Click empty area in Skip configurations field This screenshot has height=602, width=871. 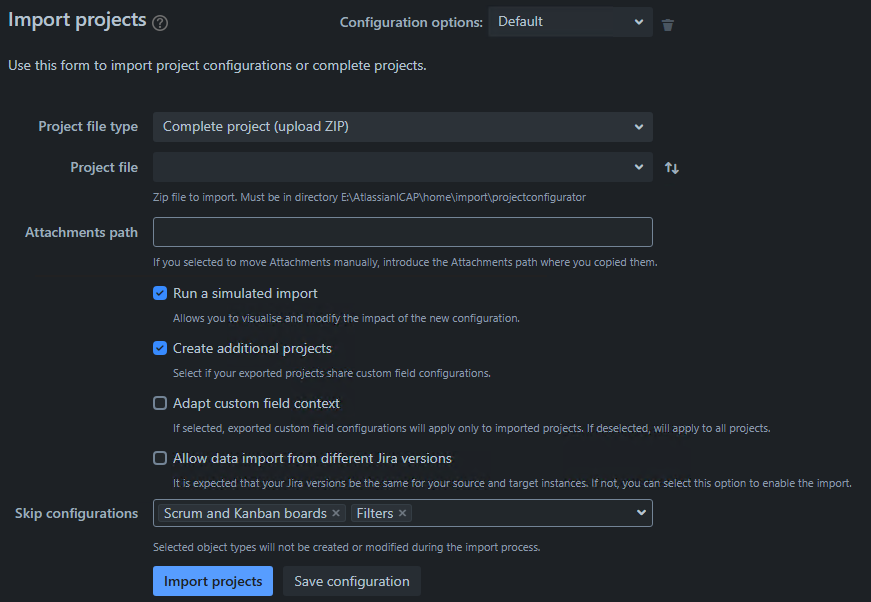tap(520, 513)
